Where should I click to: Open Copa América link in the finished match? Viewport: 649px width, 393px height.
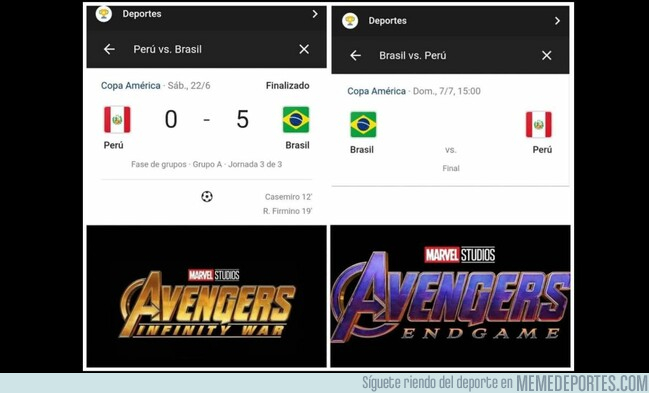tap(130, 86)
